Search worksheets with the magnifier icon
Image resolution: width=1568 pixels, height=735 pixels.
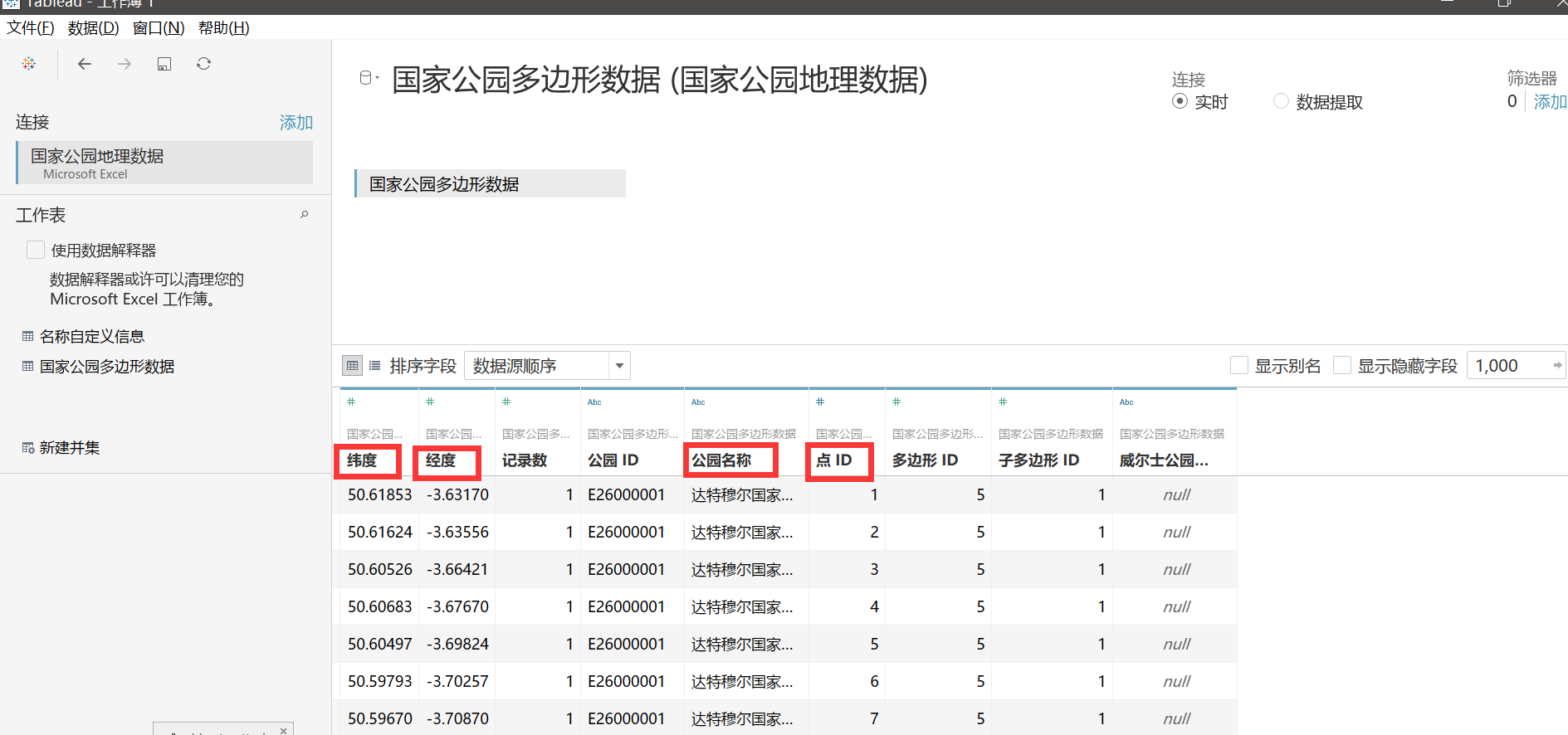305,214
